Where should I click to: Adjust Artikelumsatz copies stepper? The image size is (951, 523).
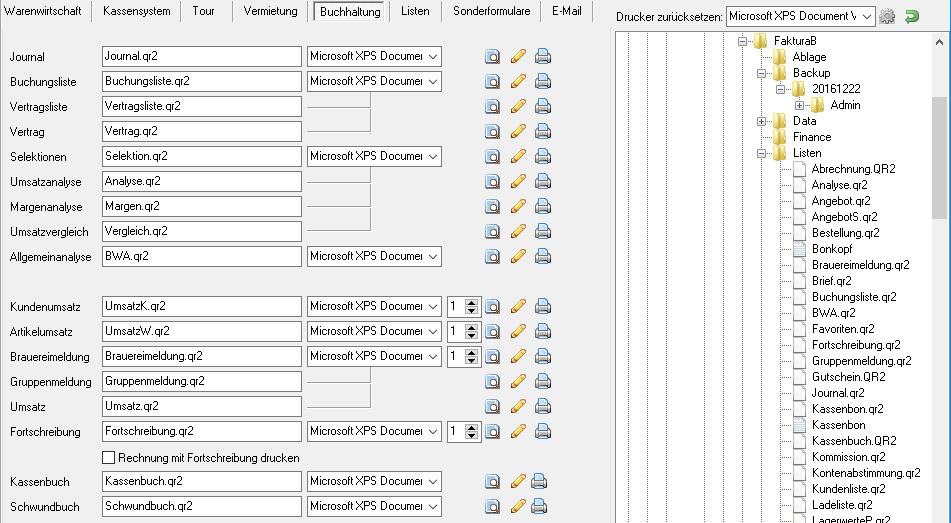pos(471,331)
